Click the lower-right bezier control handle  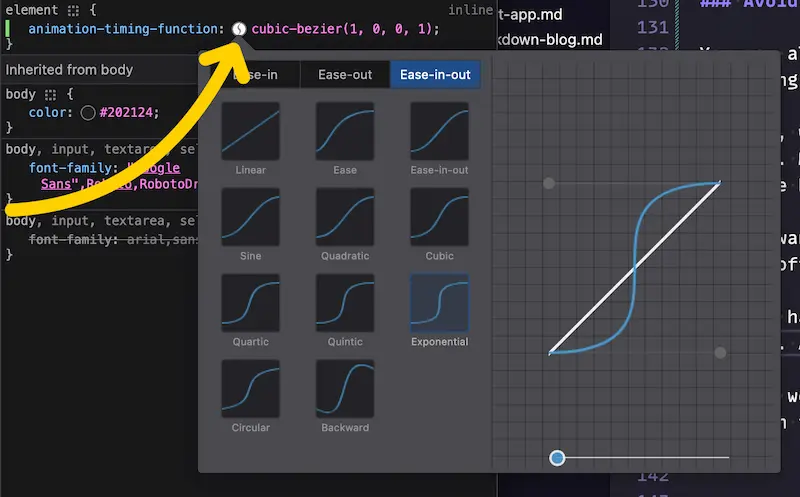point(720,353)
